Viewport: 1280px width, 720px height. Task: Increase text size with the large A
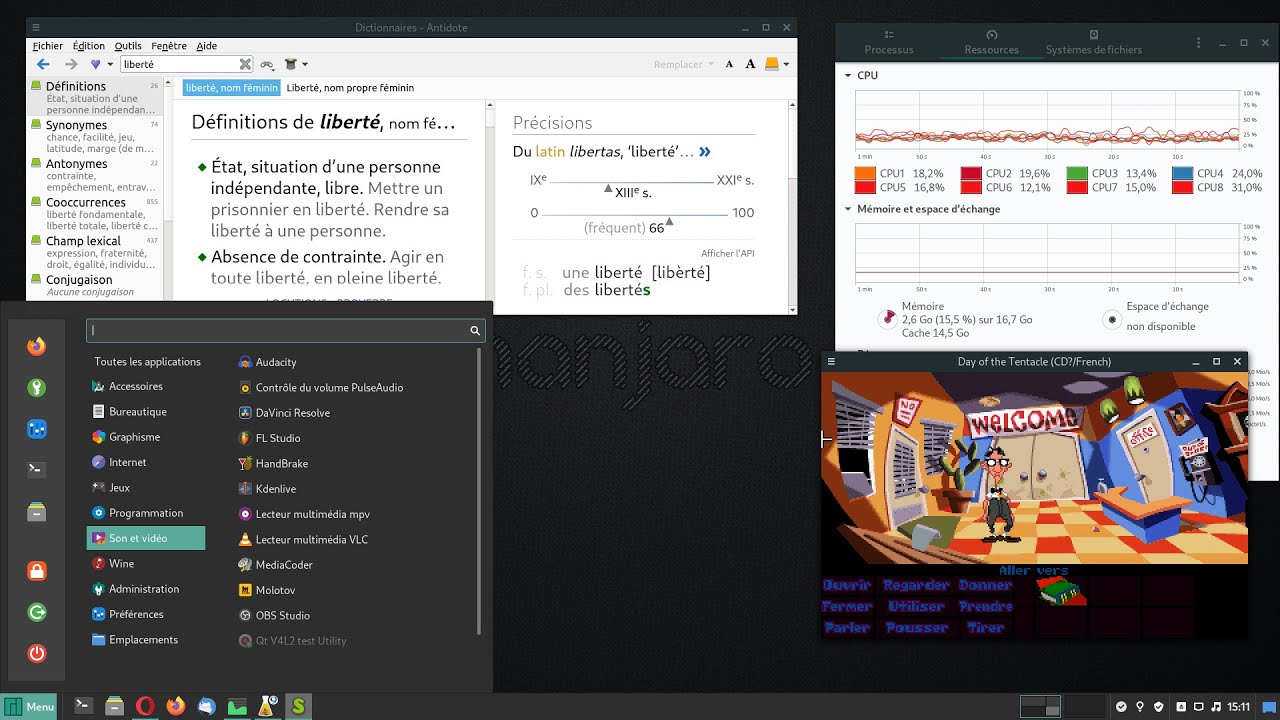tap(750, 64)
